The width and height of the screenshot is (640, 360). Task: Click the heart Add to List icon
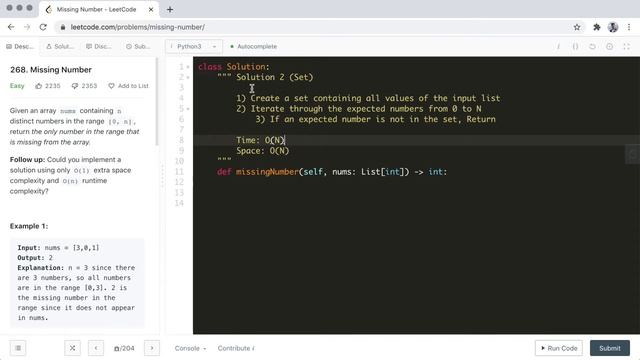[111, 86]
